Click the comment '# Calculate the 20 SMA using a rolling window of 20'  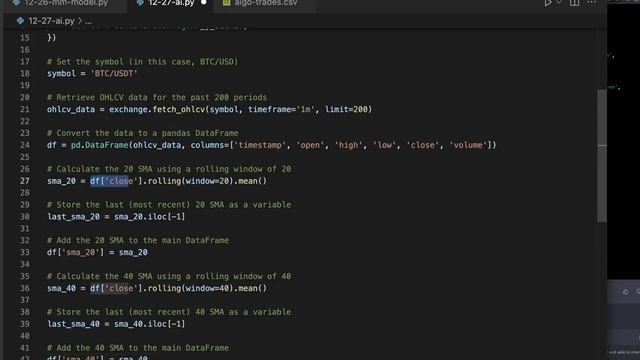pyautogui.click(x=169, y=169)
